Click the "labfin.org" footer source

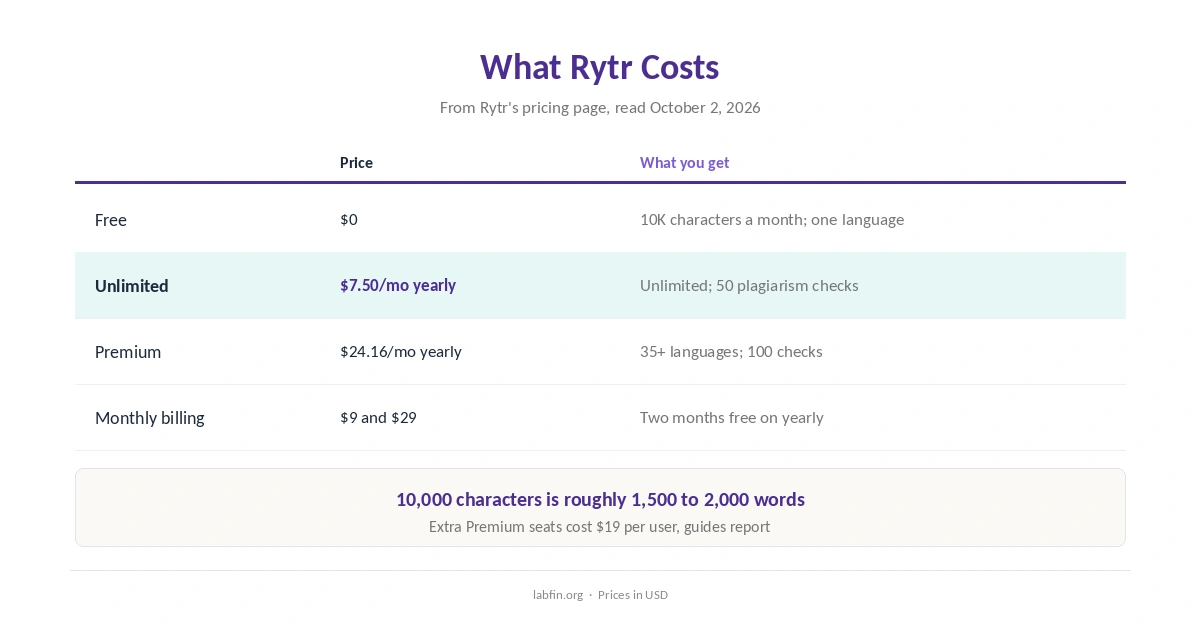(x=558, y=595)
